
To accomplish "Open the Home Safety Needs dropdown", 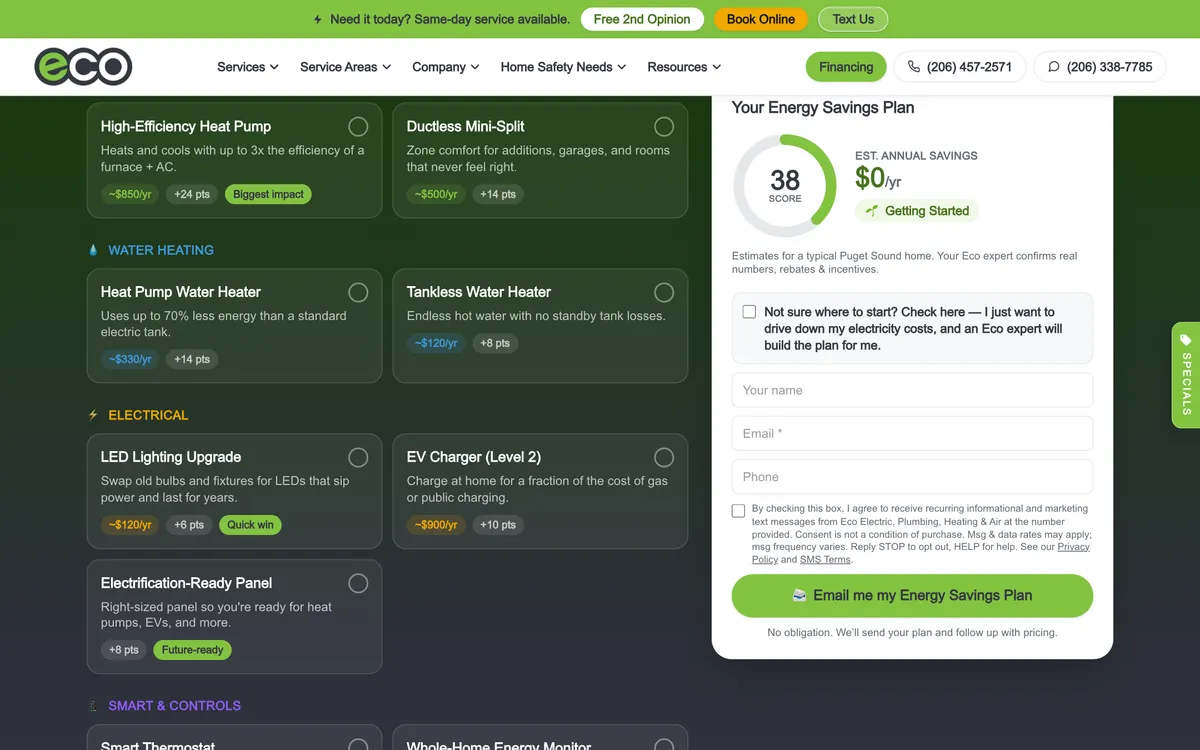I will click(x=563, y=67).
